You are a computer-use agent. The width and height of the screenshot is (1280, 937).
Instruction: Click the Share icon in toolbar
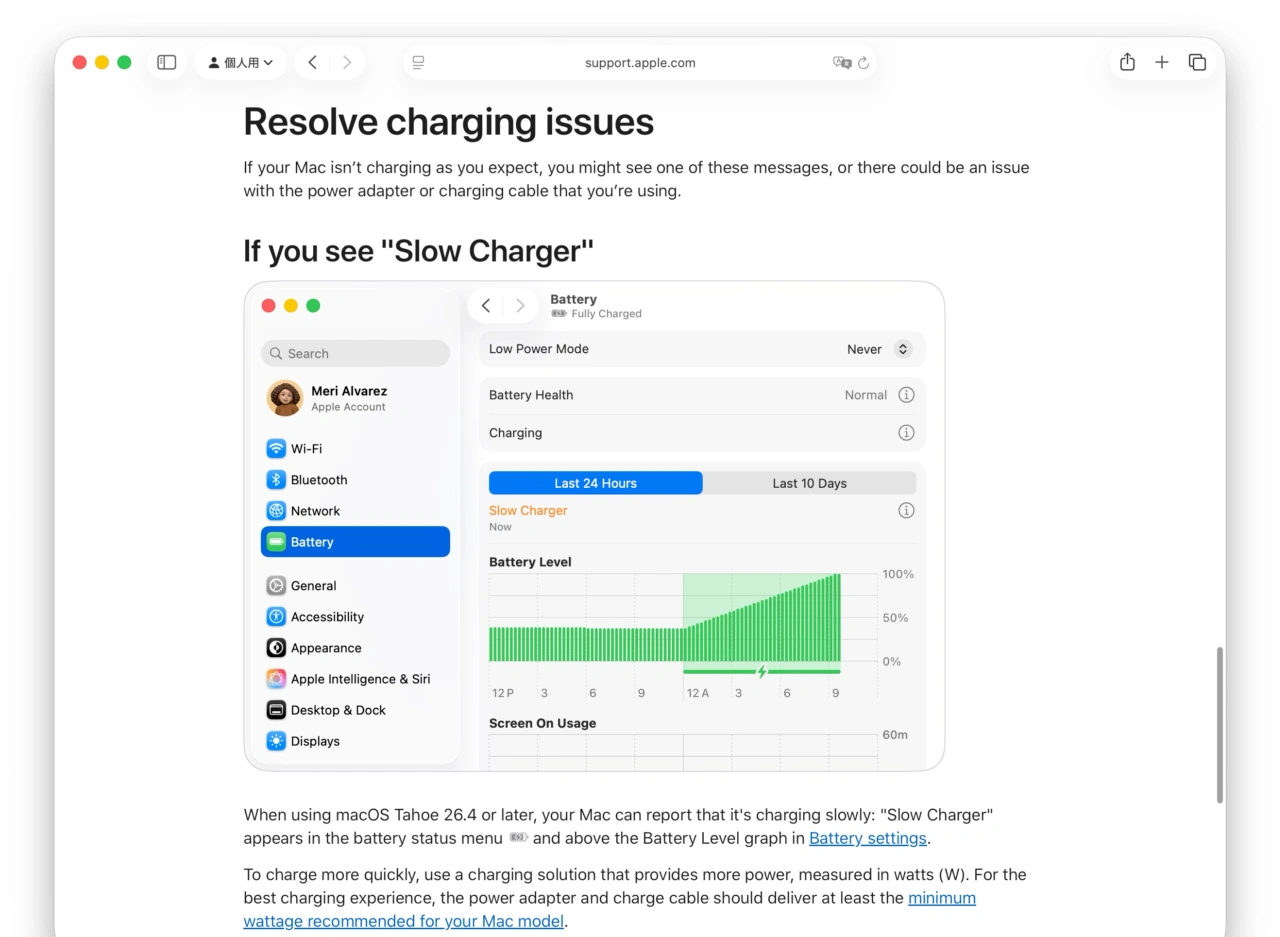click(1127, 62)
